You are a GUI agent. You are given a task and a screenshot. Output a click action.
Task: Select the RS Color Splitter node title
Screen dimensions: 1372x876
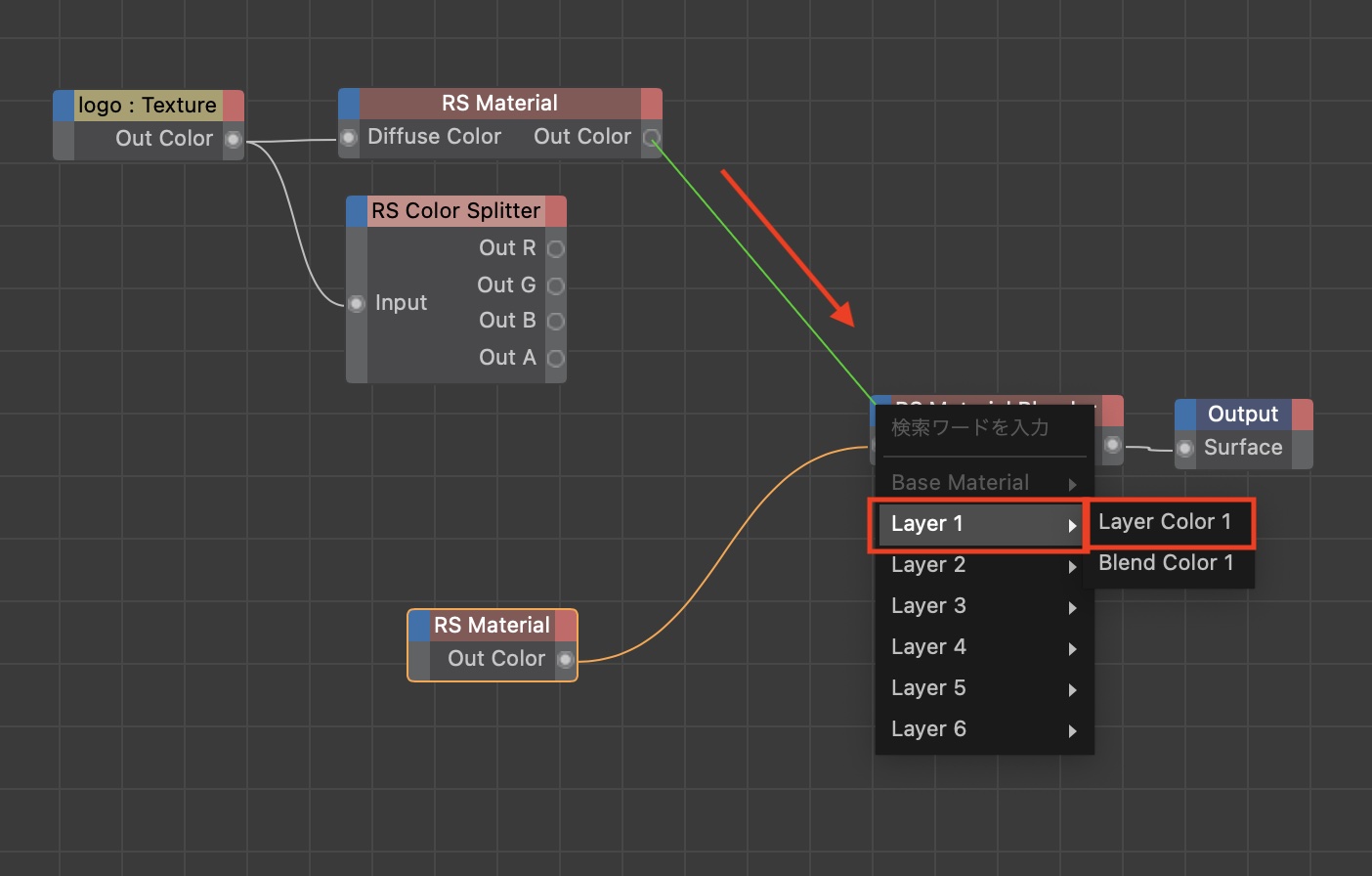pyautogui.click(x=455, y=211)
